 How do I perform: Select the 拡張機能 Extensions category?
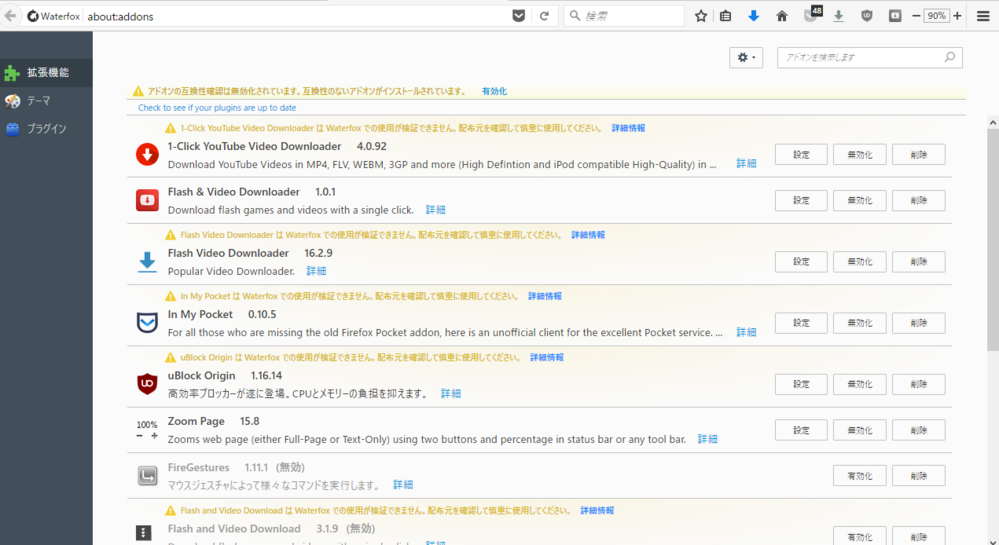pyautogui.click(x=46, y=73)
